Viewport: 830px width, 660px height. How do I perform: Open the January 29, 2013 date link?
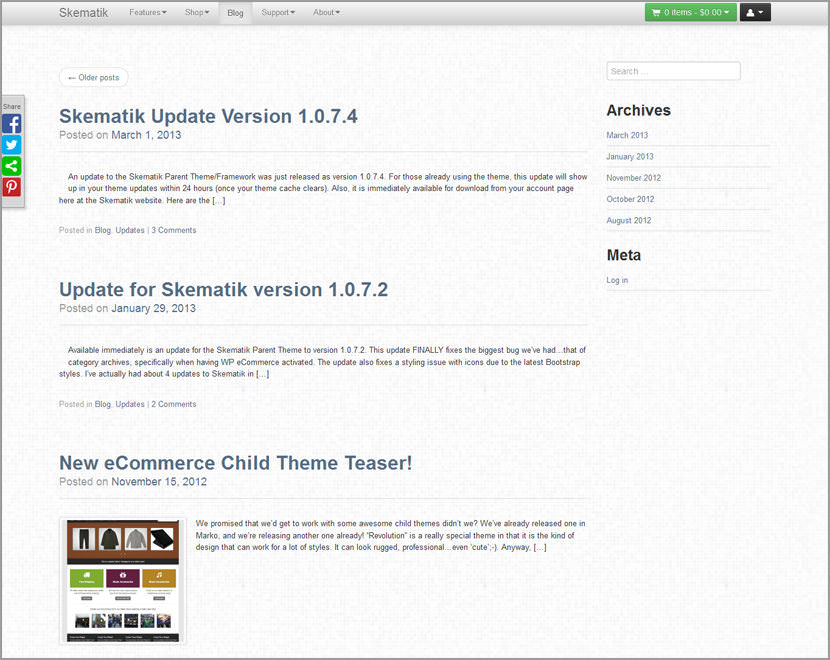pyautogui.click(x=154, y=308)
